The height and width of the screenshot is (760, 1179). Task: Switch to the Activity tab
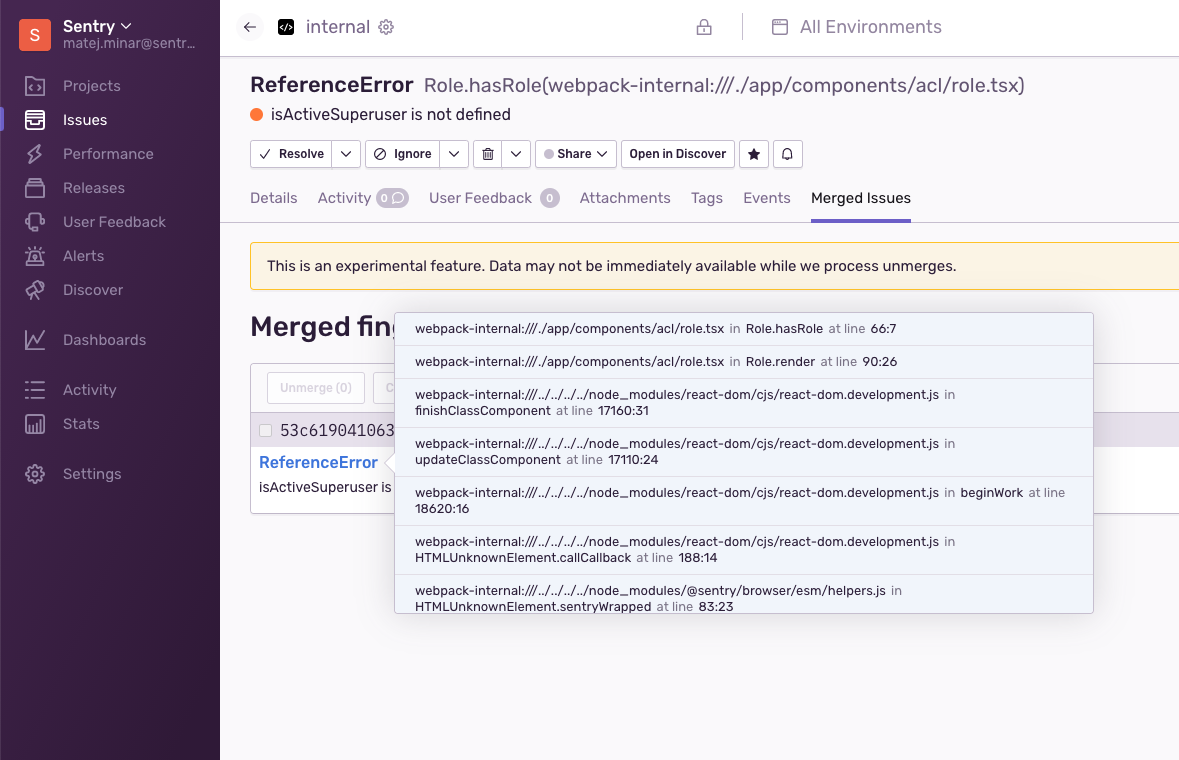pyautogui.click(x=363, y=198)
